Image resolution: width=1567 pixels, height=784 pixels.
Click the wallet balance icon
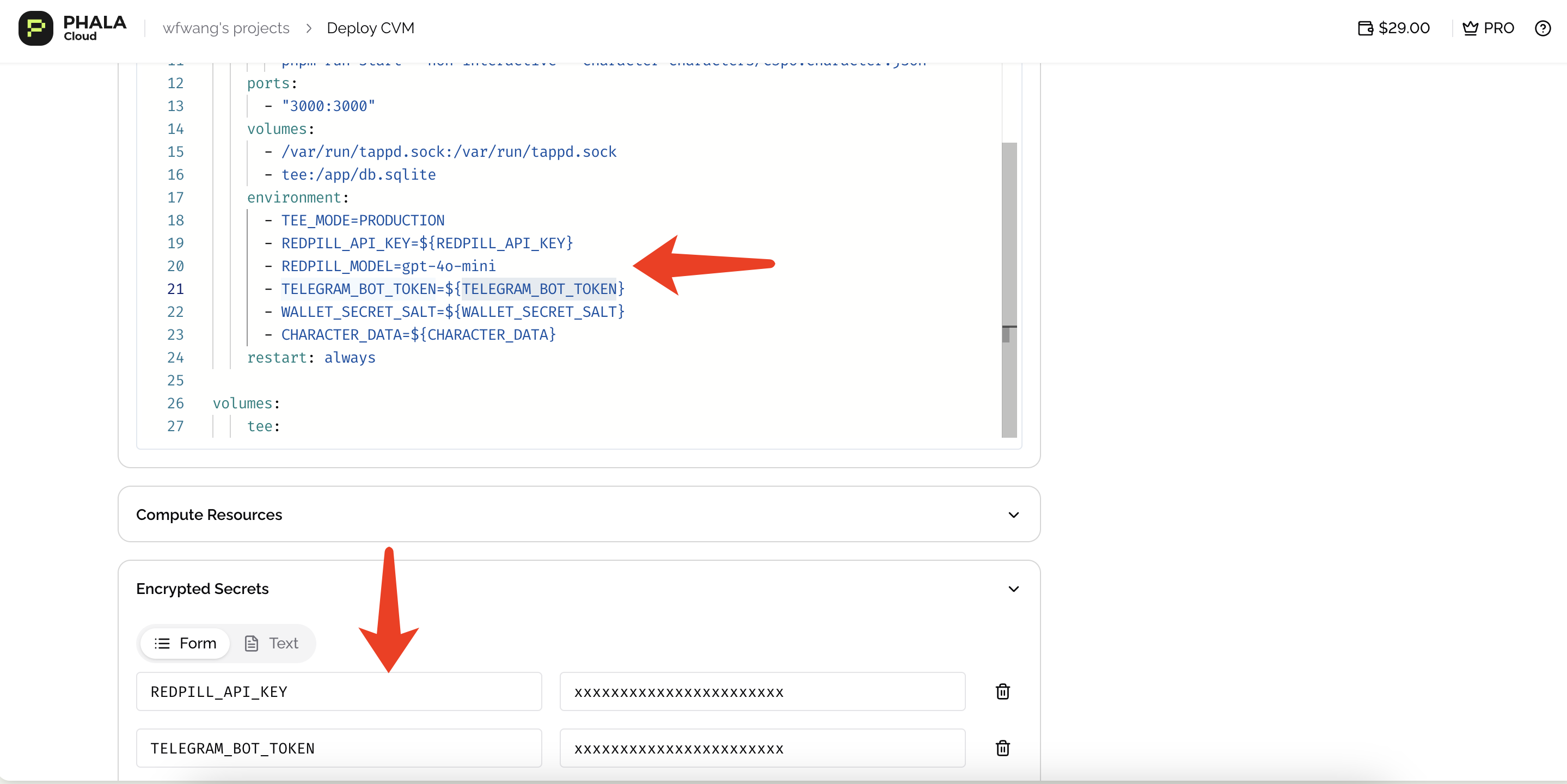tap(1365, 28)
